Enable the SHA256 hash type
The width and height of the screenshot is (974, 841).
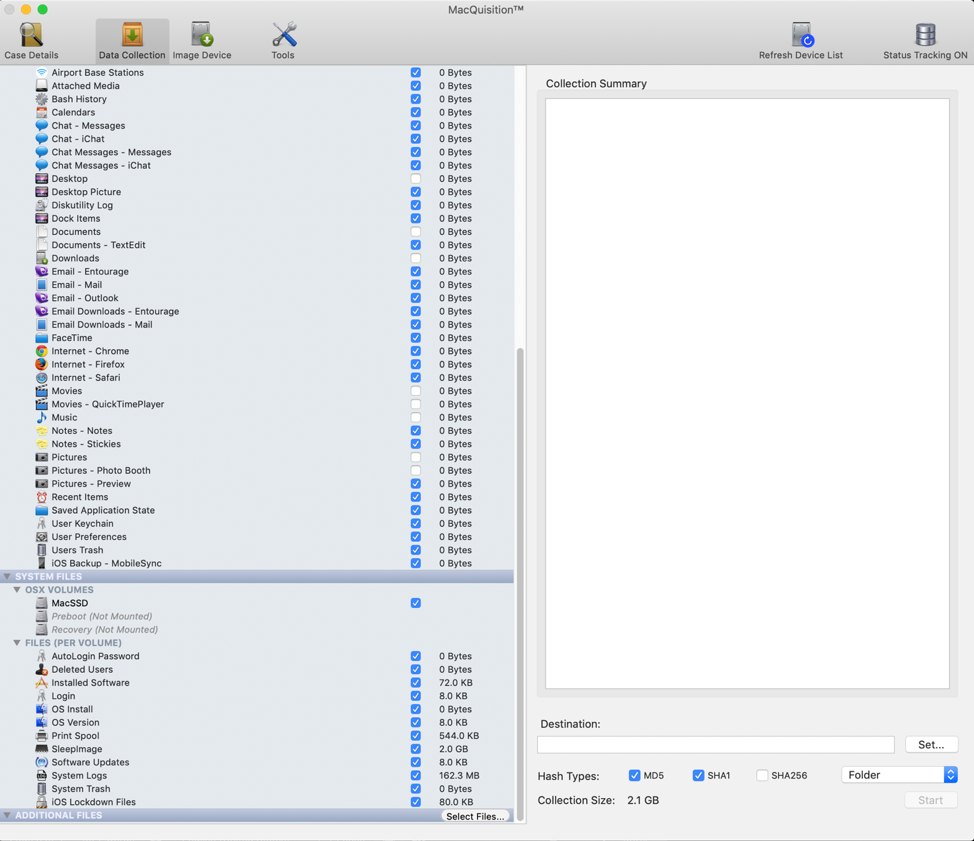click(x=762, y=775)
